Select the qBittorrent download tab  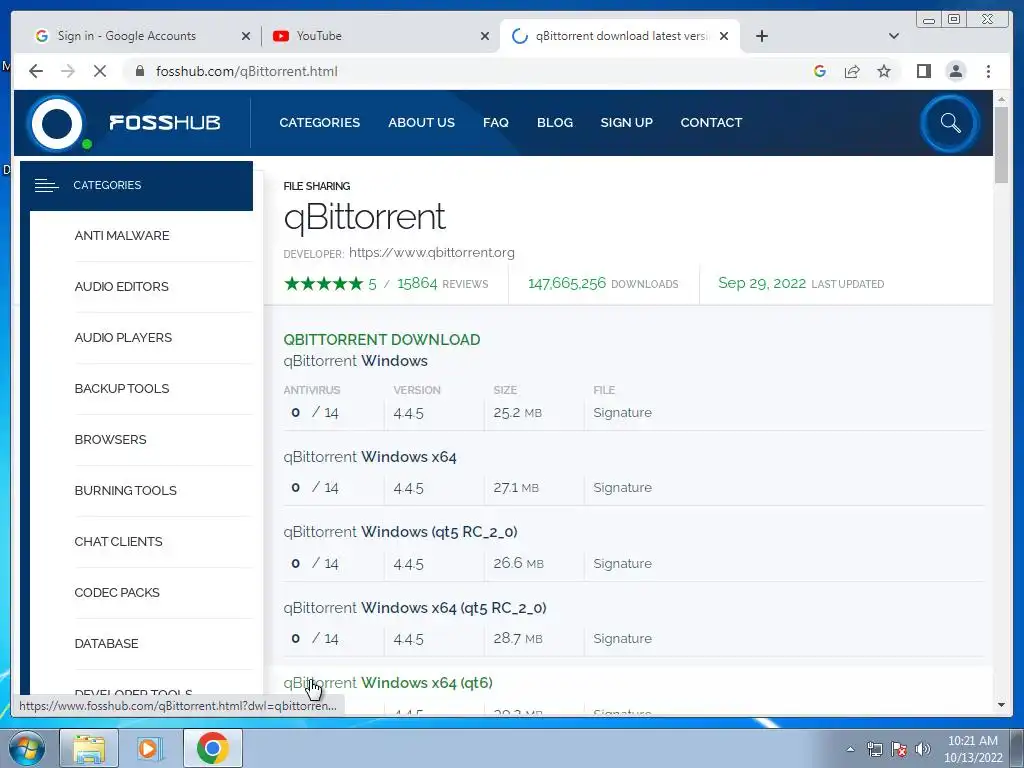620,36
